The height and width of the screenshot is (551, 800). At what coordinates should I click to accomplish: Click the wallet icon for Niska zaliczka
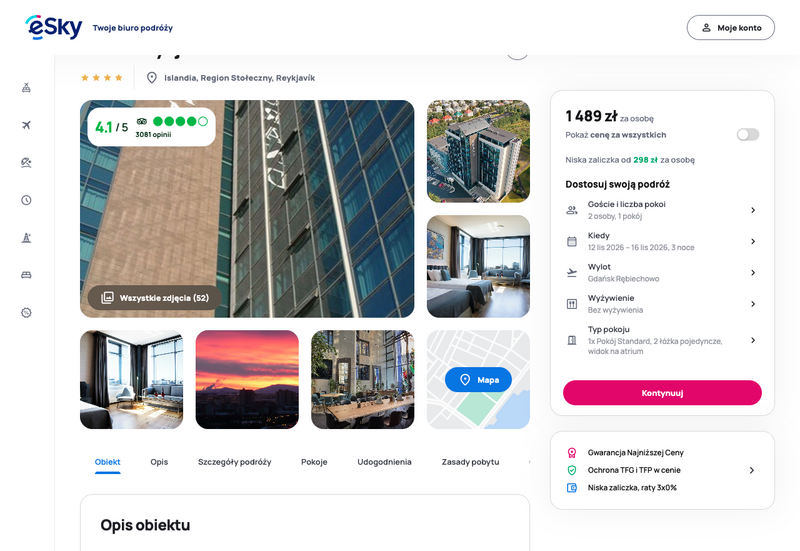(x=572, y=488)
